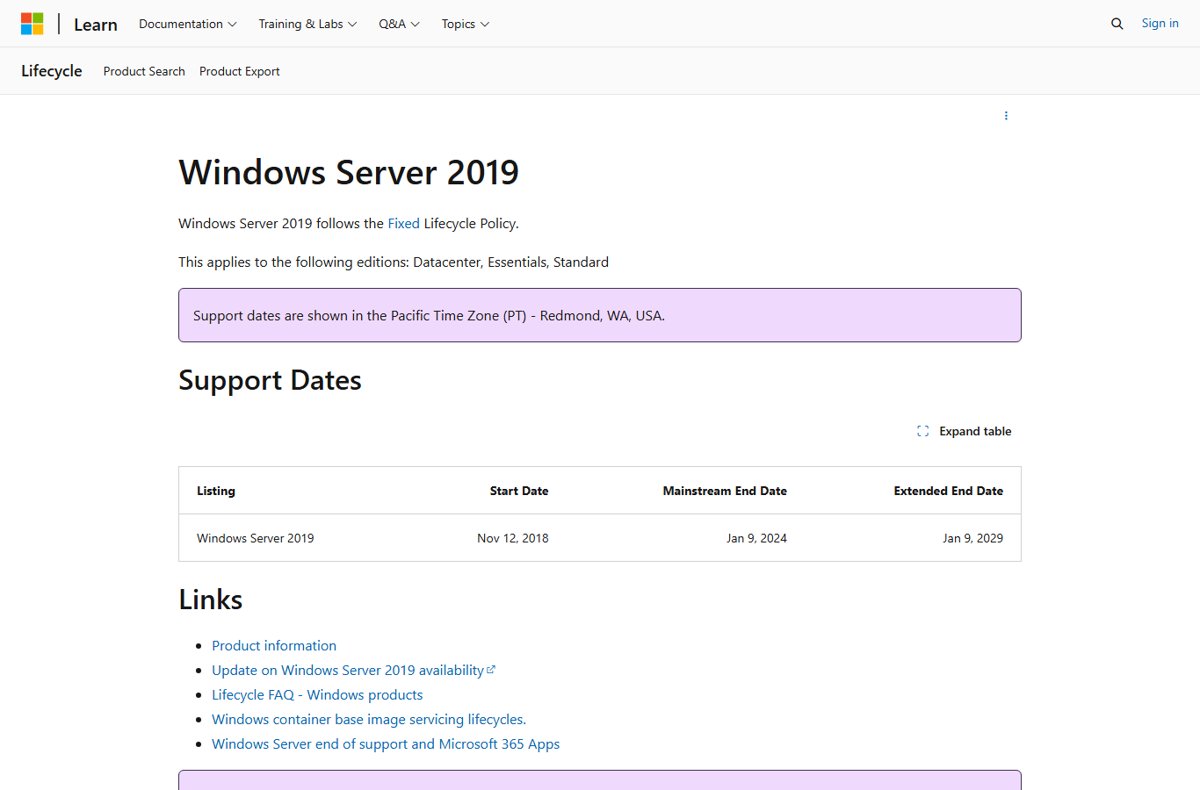Select the Jan 9, 2029 cell
Viewport: 1200px width, 790px height.
(x=973, y=538)
